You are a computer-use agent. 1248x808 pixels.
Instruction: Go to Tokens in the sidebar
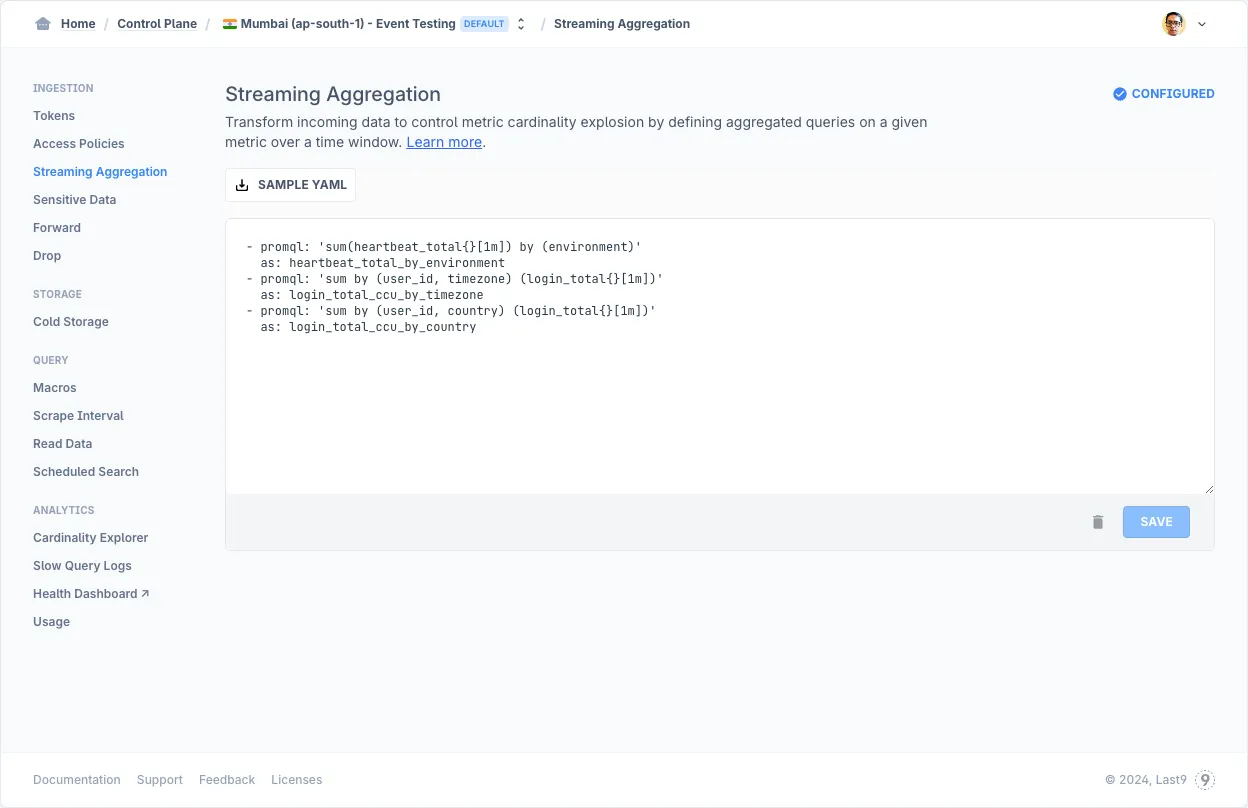pos(54,116)
